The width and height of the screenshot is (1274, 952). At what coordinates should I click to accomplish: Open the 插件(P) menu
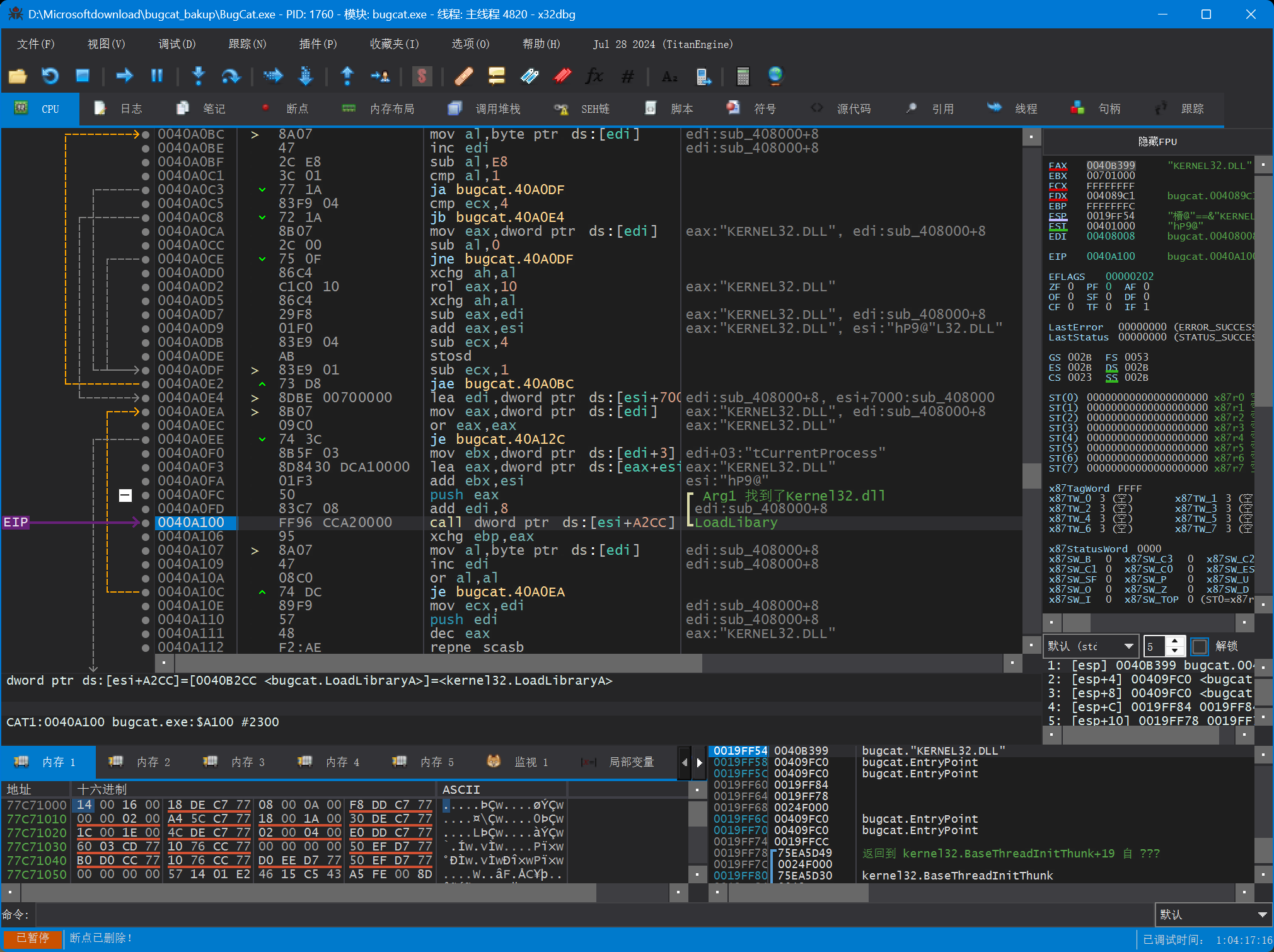(x=317, y=44)
